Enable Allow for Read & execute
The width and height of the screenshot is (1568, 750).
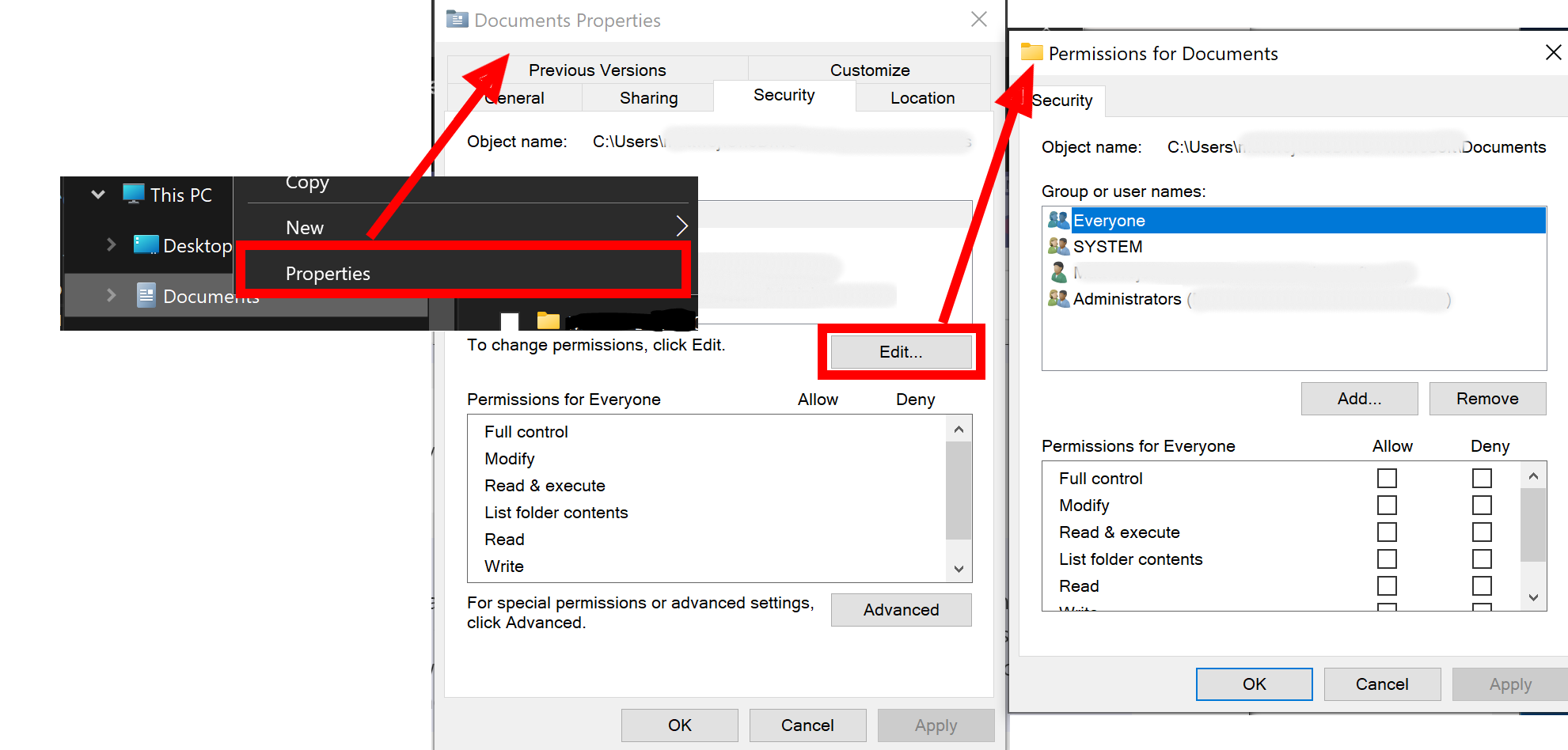coord(1387,532)
